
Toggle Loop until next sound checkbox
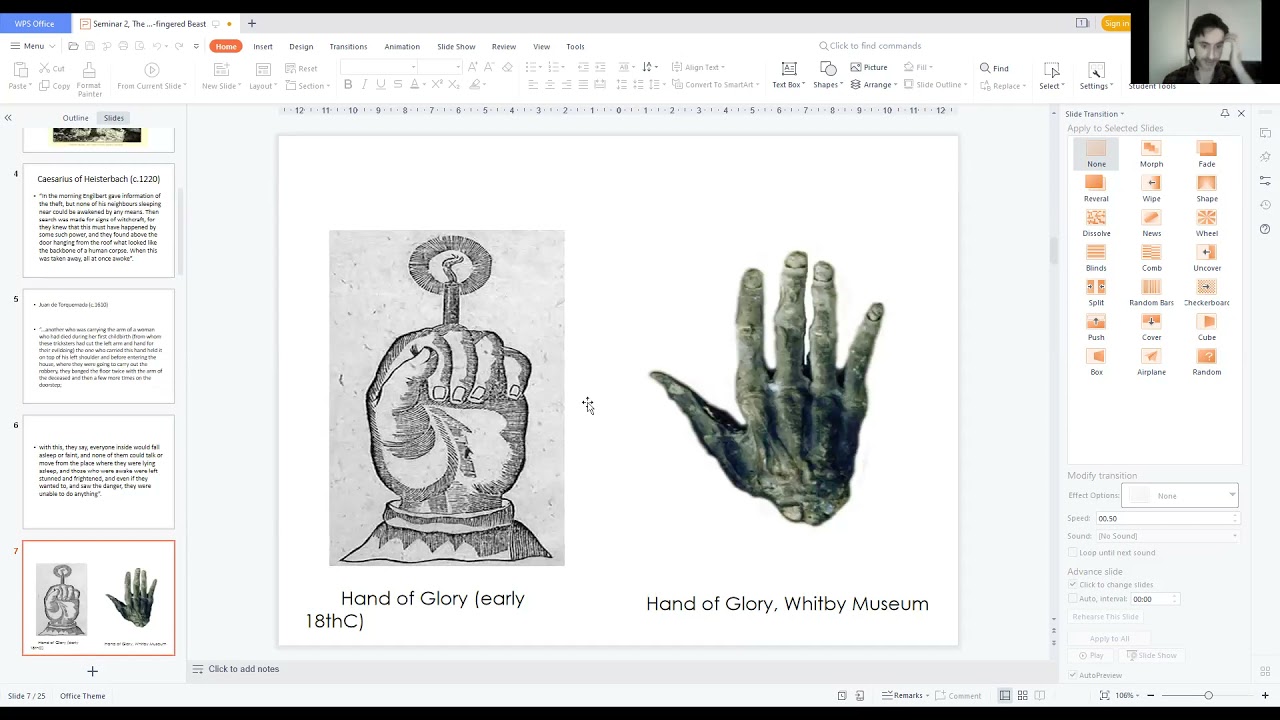tap(1073, 552)
